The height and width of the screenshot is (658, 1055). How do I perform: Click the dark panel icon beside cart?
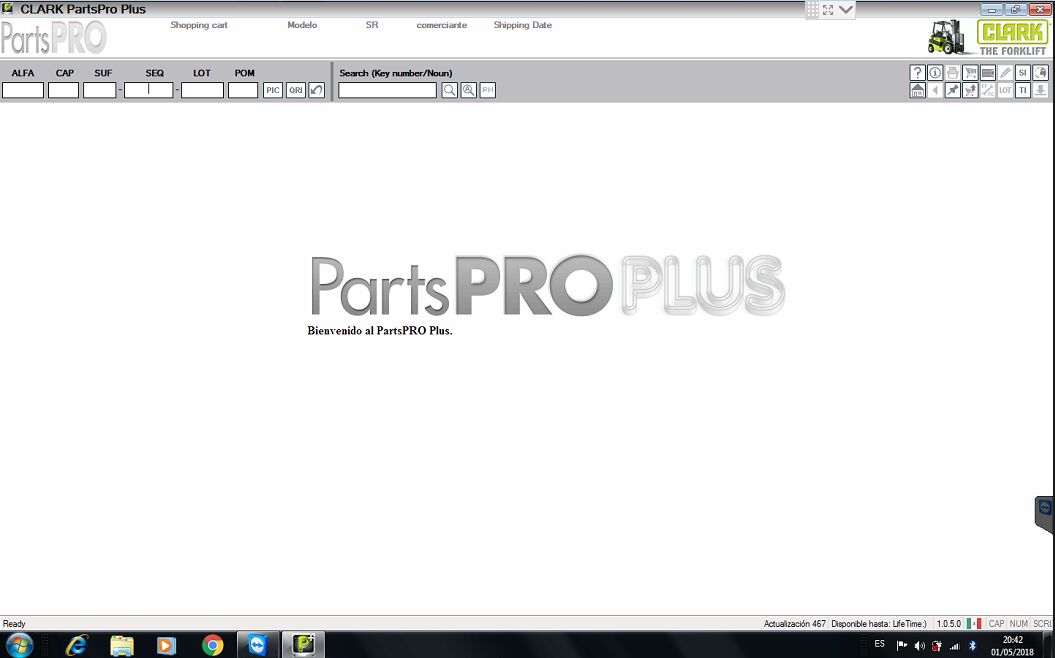tap(988, 73)
